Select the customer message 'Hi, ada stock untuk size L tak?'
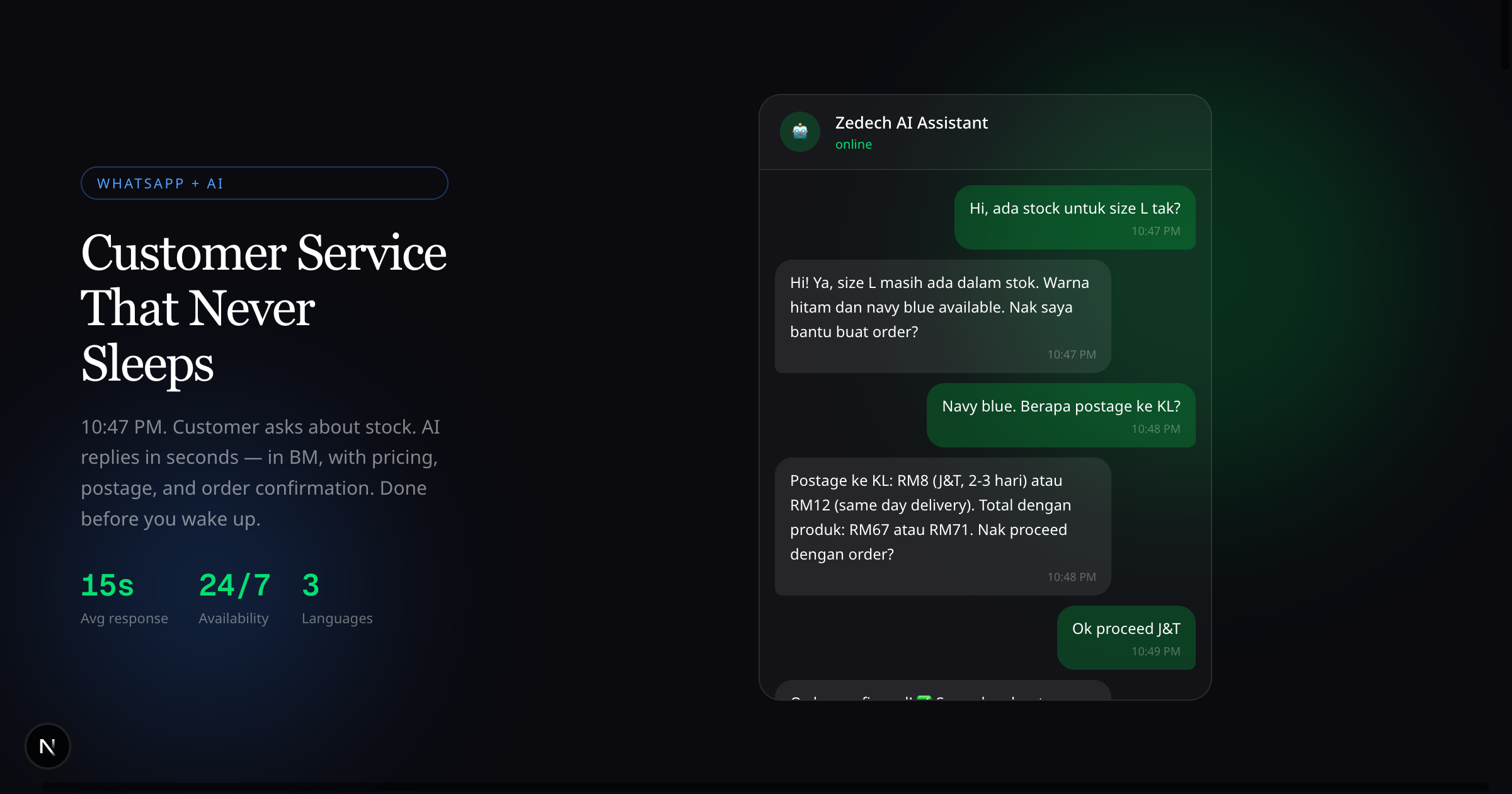 click(1074, 217)
